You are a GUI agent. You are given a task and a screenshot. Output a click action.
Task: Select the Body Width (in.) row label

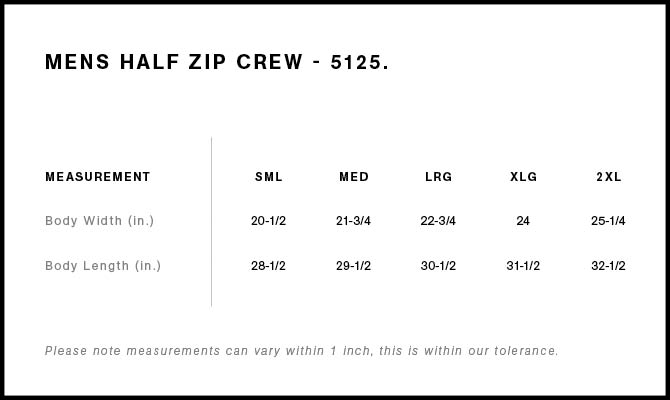tap(100, 221)
